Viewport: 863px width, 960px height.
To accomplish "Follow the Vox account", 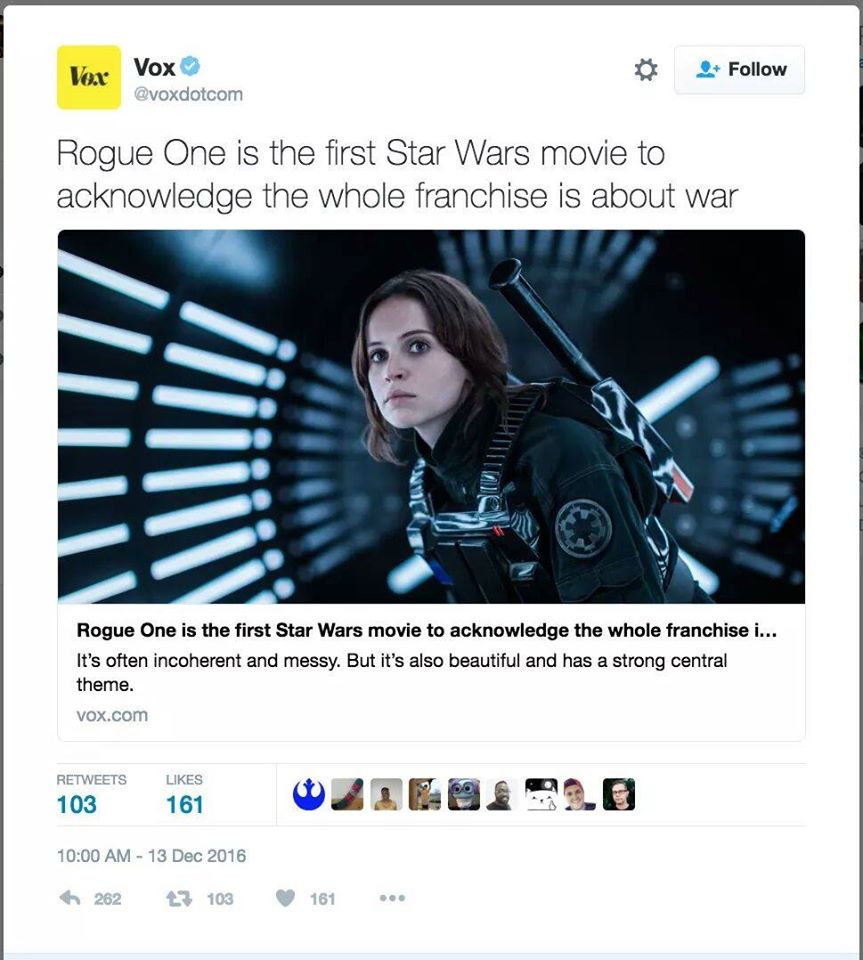I will tap(739, 70).
